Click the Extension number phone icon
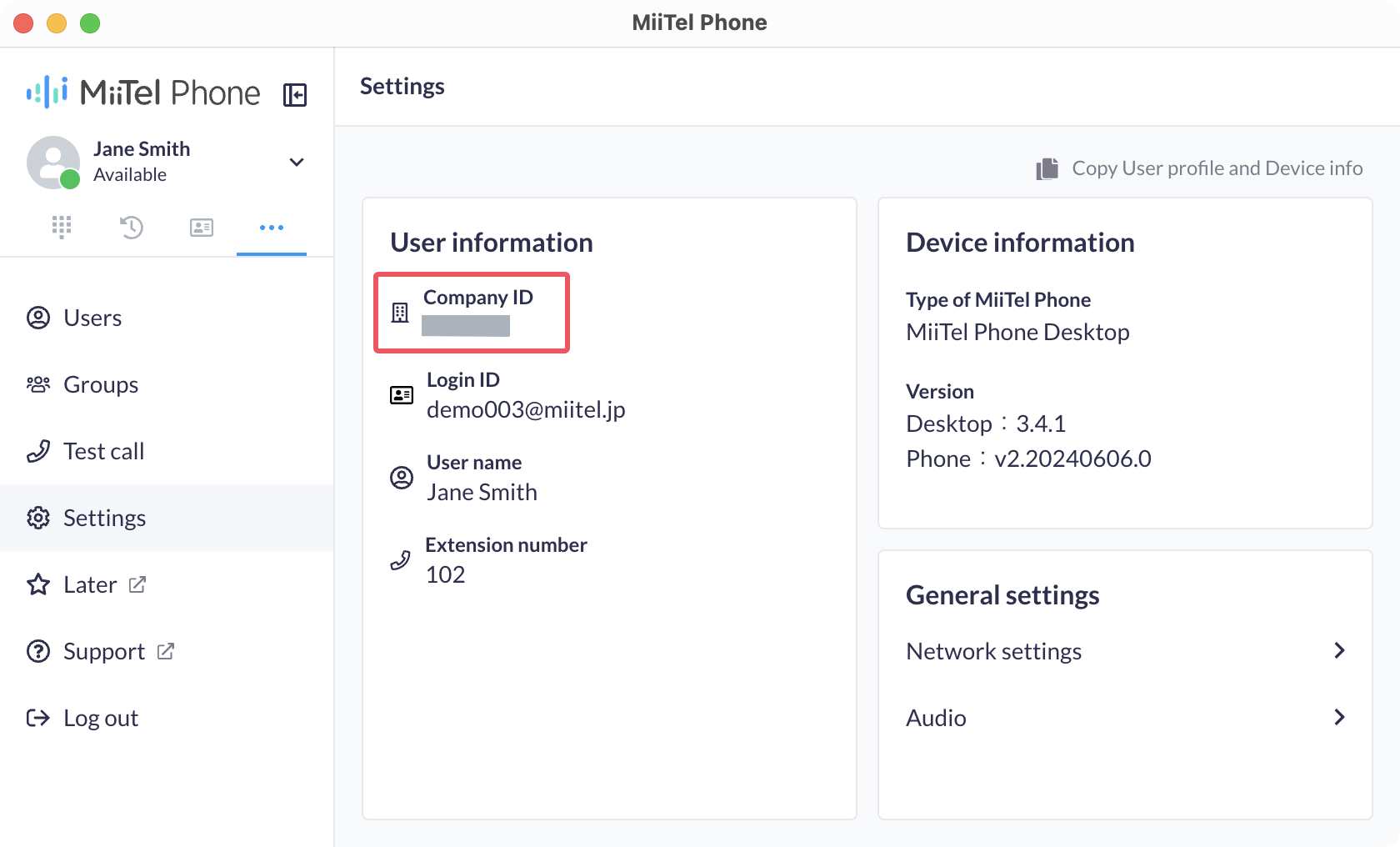This screenshot has width=1400, height=847. coord(400,560)
